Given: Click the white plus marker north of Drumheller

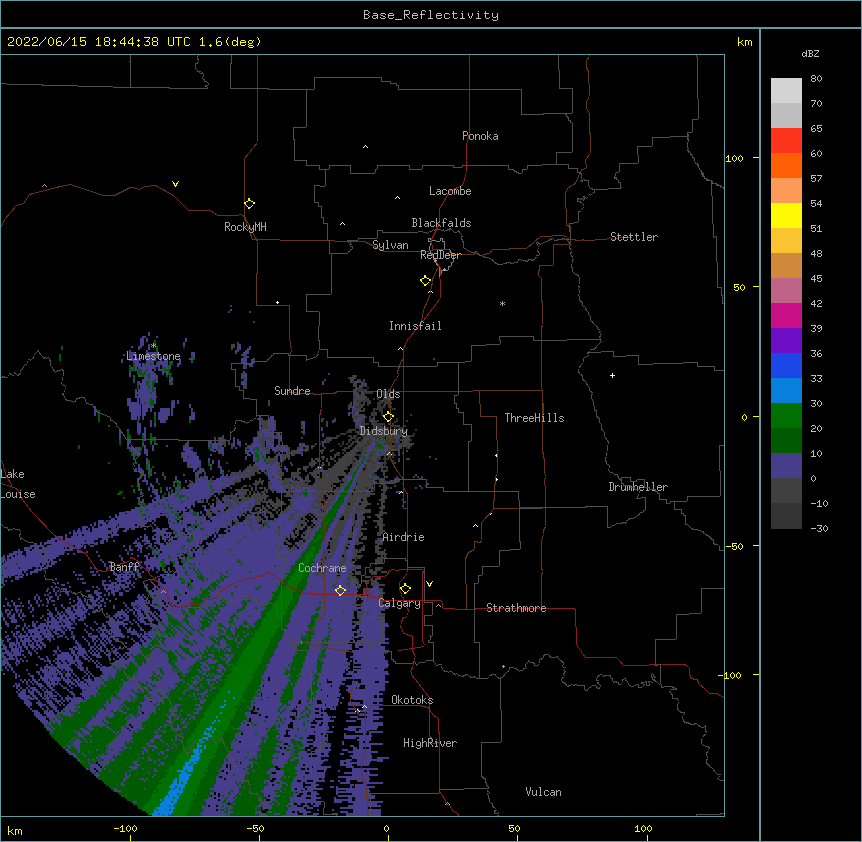Looking at the screenshot, I should [x=612, y=375].
